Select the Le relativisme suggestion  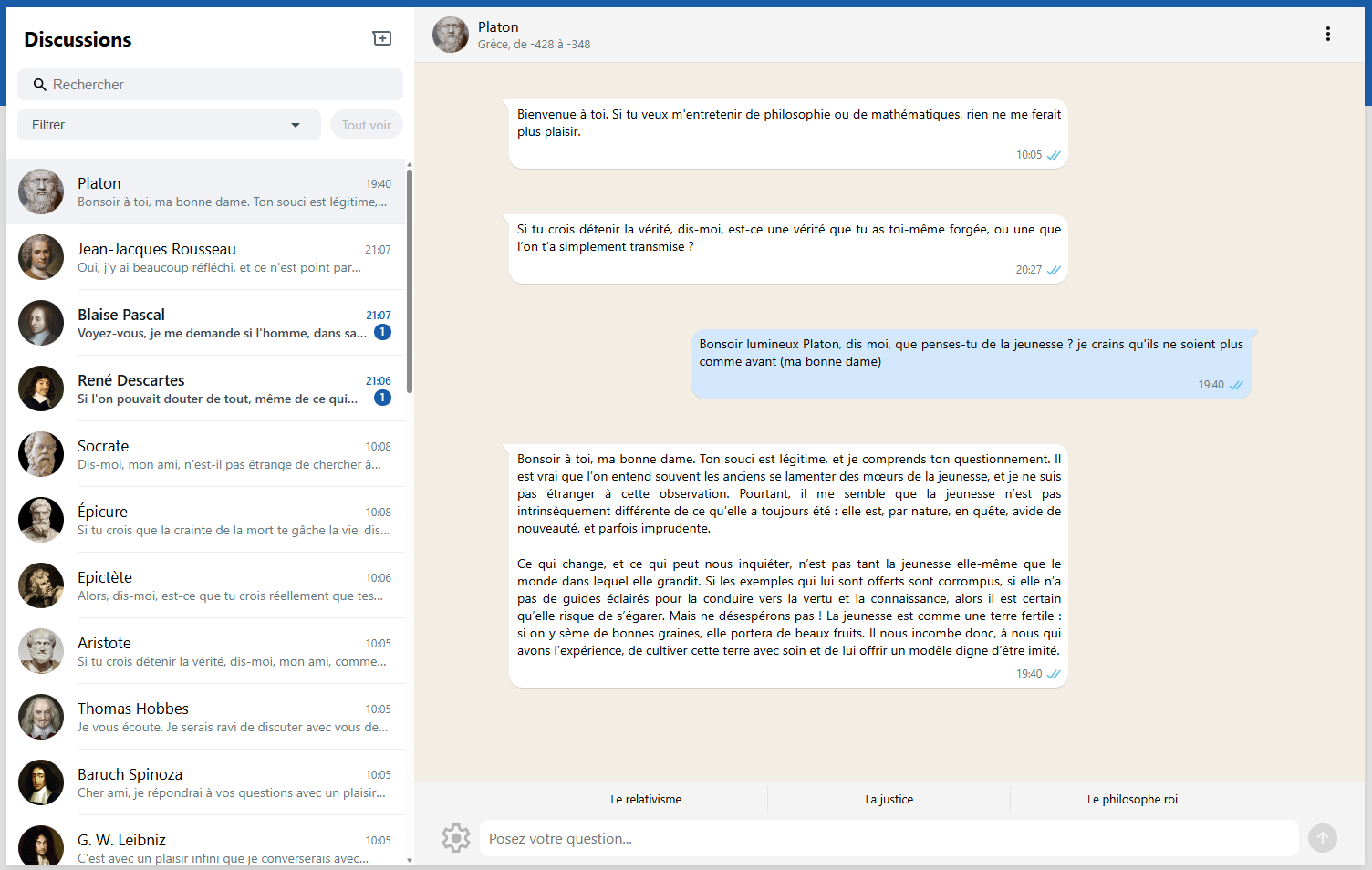click(646, 800)
